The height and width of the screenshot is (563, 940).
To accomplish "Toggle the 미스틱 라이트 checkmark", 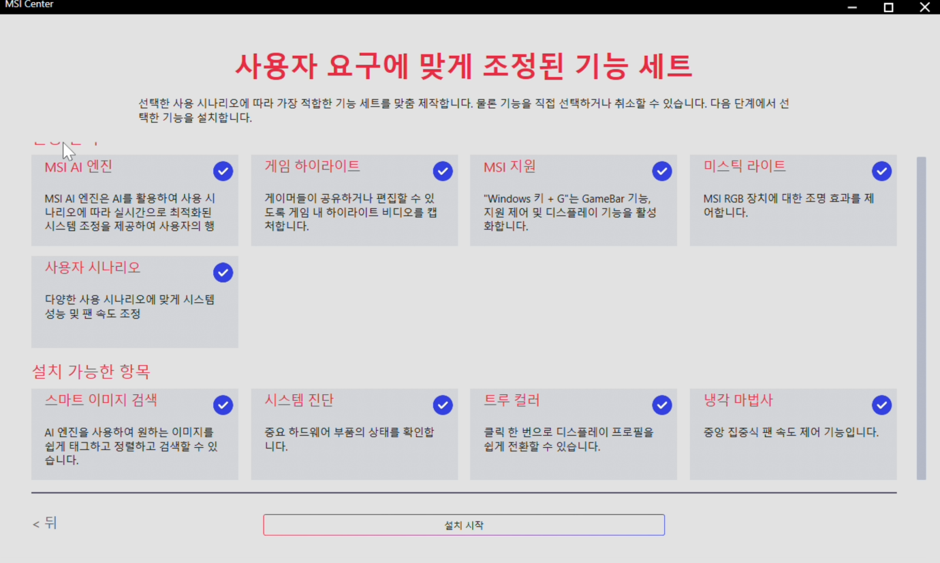I will pyautogui.click(x=882, y=171).
